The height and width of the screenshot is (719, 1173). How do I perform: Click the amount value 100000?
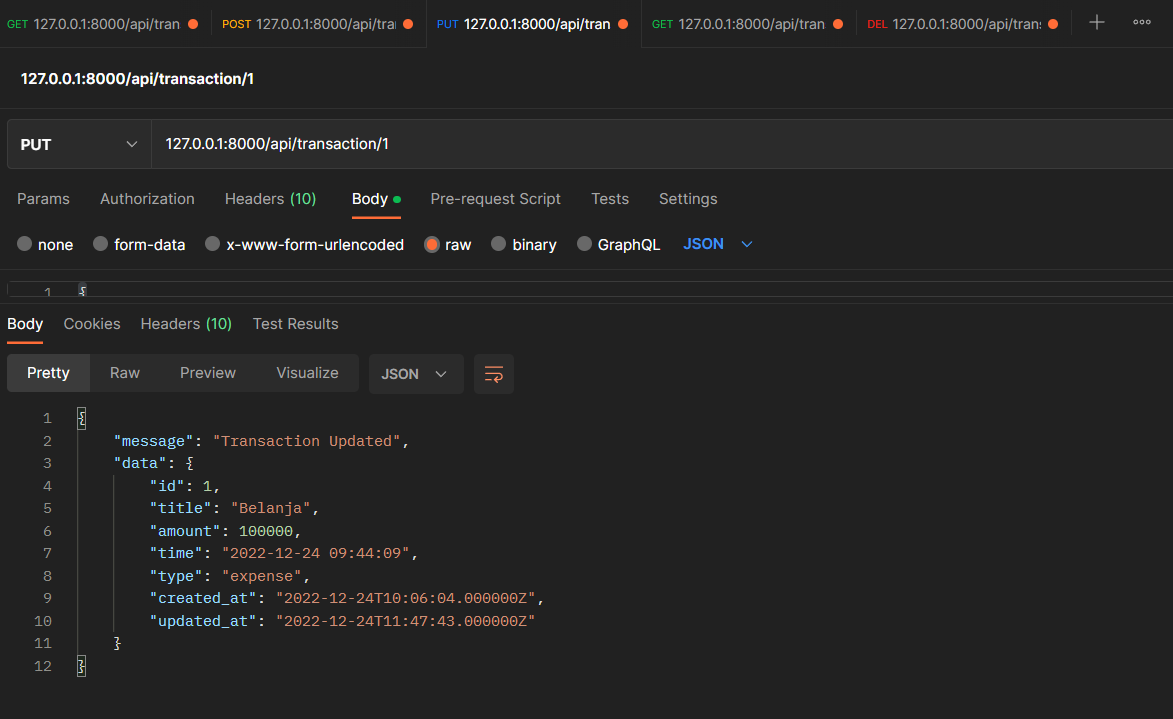tap(266, 530)
